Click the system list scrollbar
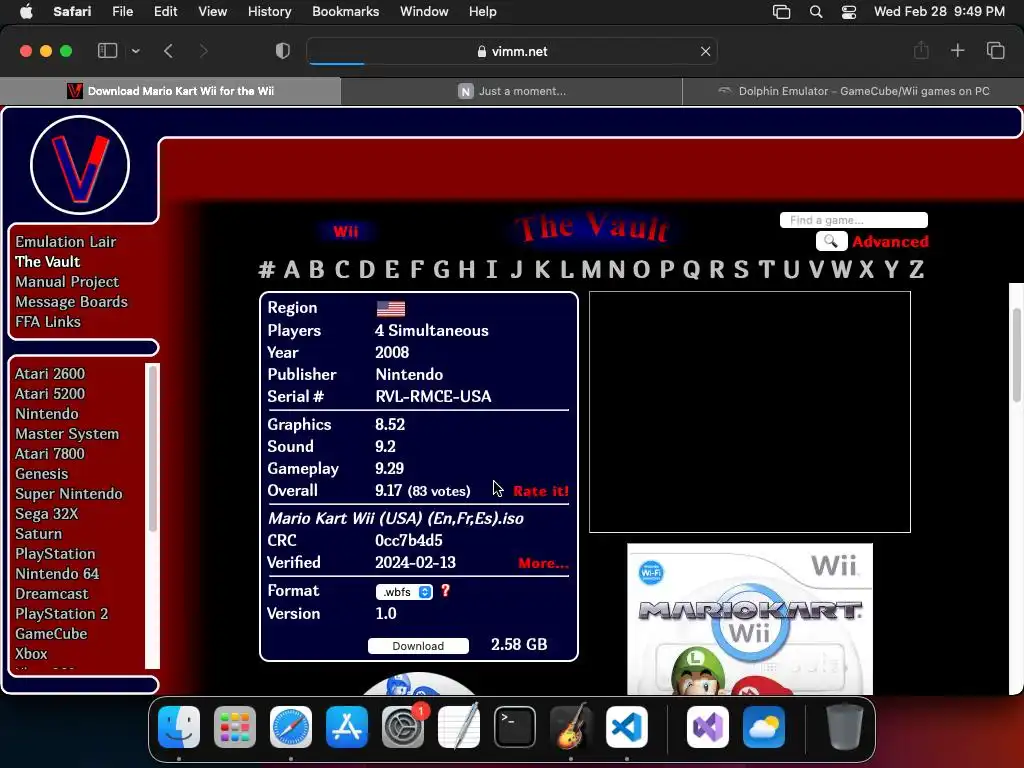The height and width of the screenshot is (768, 1024). tap(152, 449)
